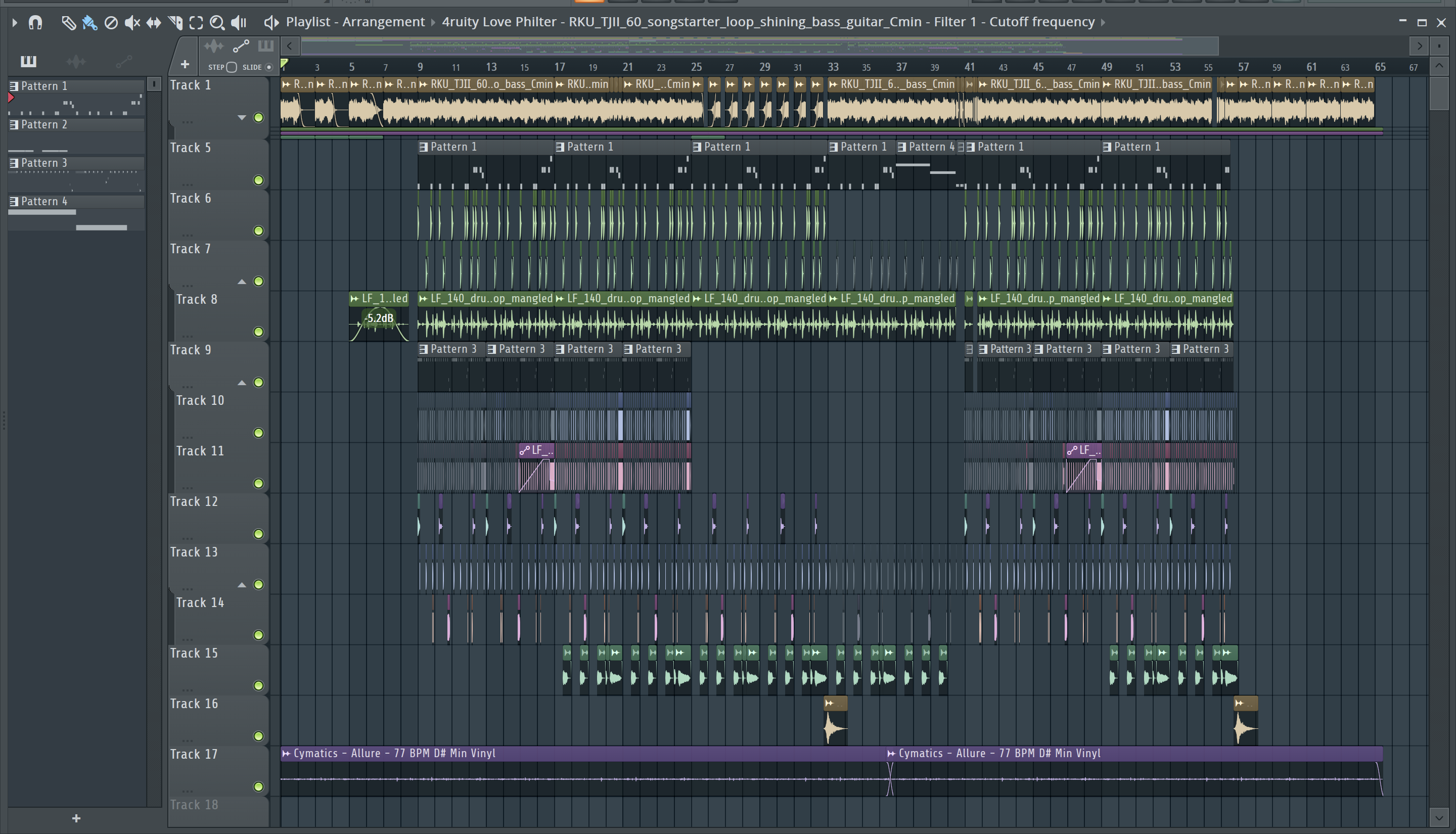This screenshot has height=834, width=1456.
Task: Collapse Track 13 group arrow
Action: [x=242, y=585]
